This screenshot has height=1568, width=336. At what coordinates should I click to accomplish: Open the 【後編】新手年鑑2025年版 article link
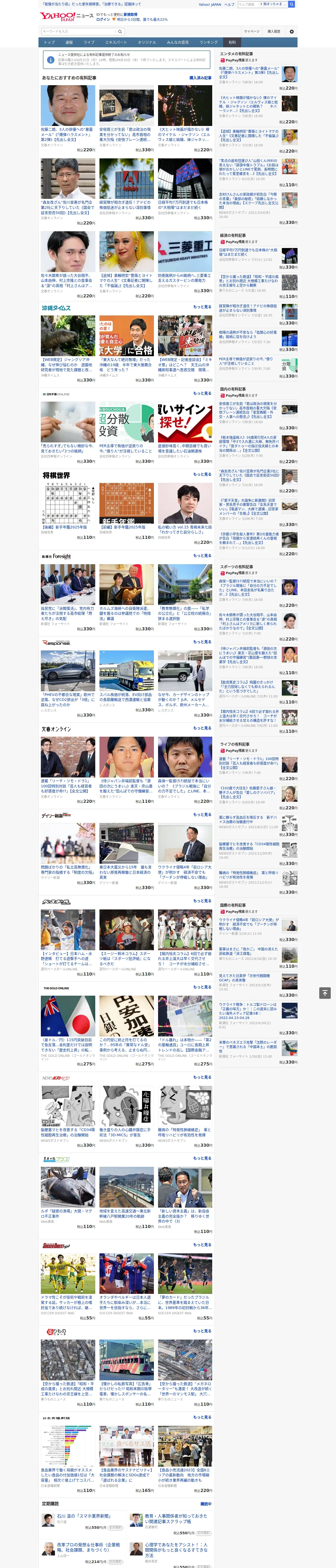pyautogui.click(x=64, y=528)
